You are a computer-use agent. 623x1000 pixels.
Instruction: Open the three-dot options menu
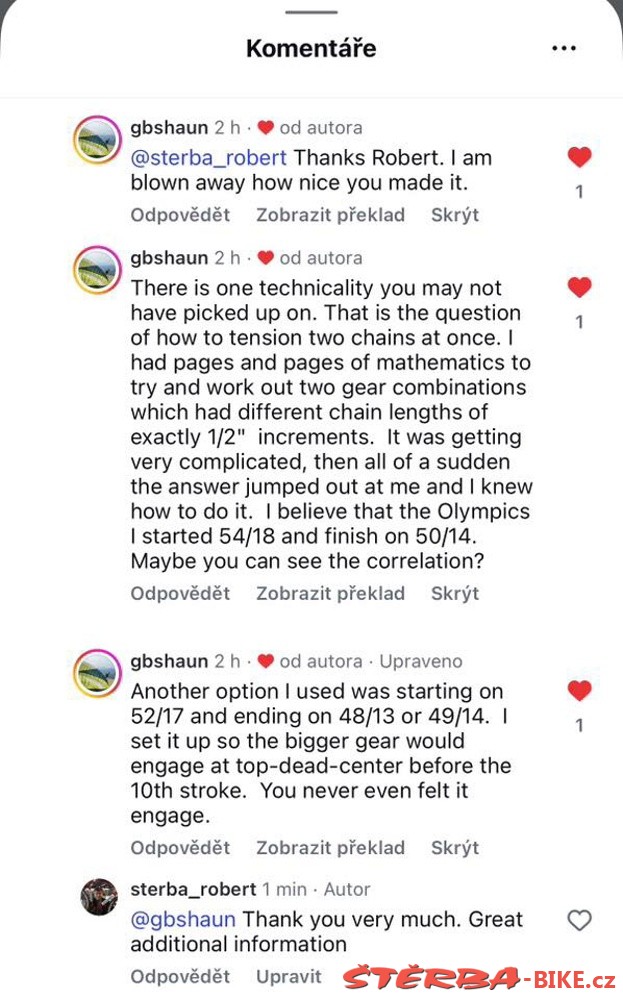point(564,48)
